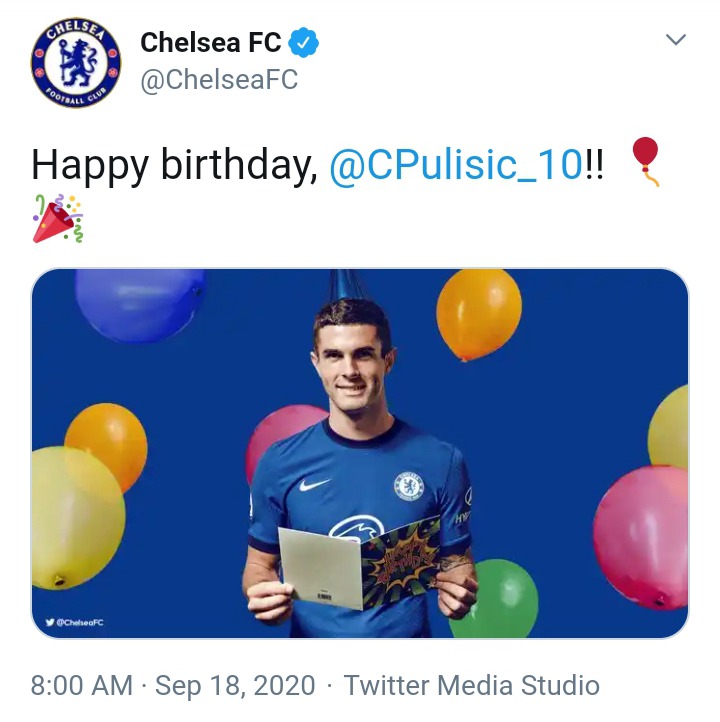Click the blue verified badge

304,42
